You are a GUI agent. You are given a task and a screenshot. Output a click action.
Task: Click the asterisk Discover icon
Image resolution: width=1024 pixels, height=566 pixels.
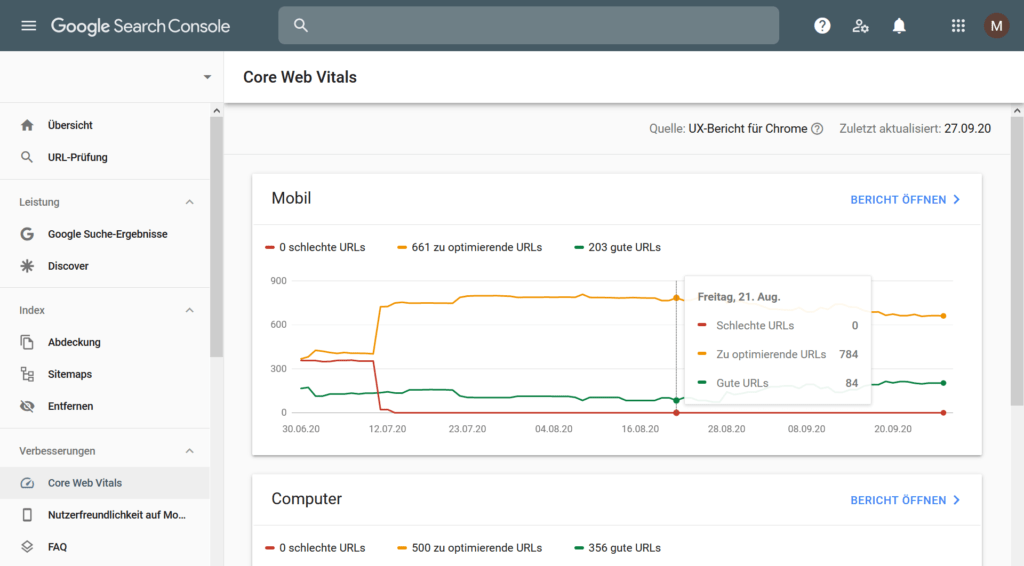[27, 266]
